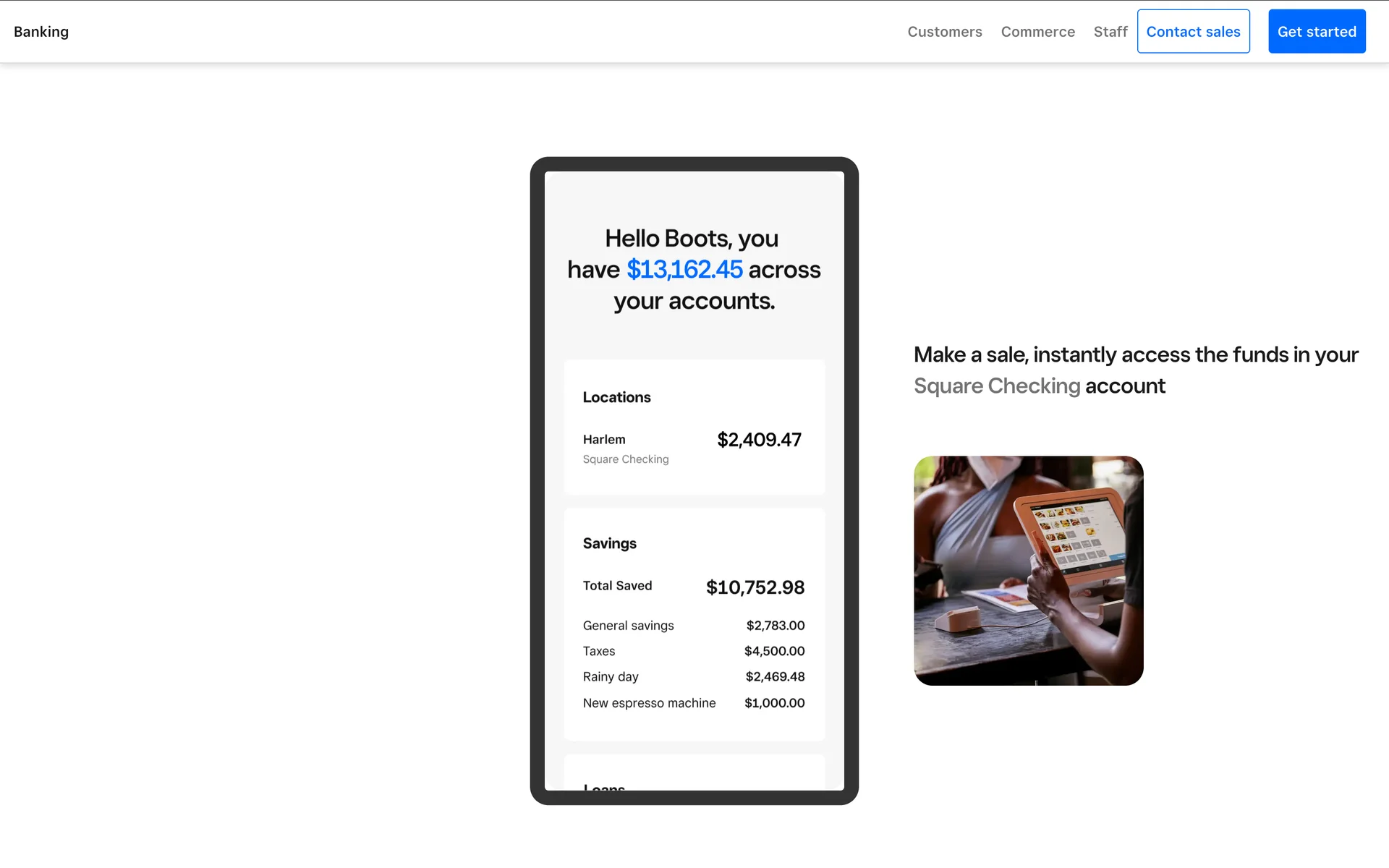Click the blue $13,162.45 total balance

[684, 270]
